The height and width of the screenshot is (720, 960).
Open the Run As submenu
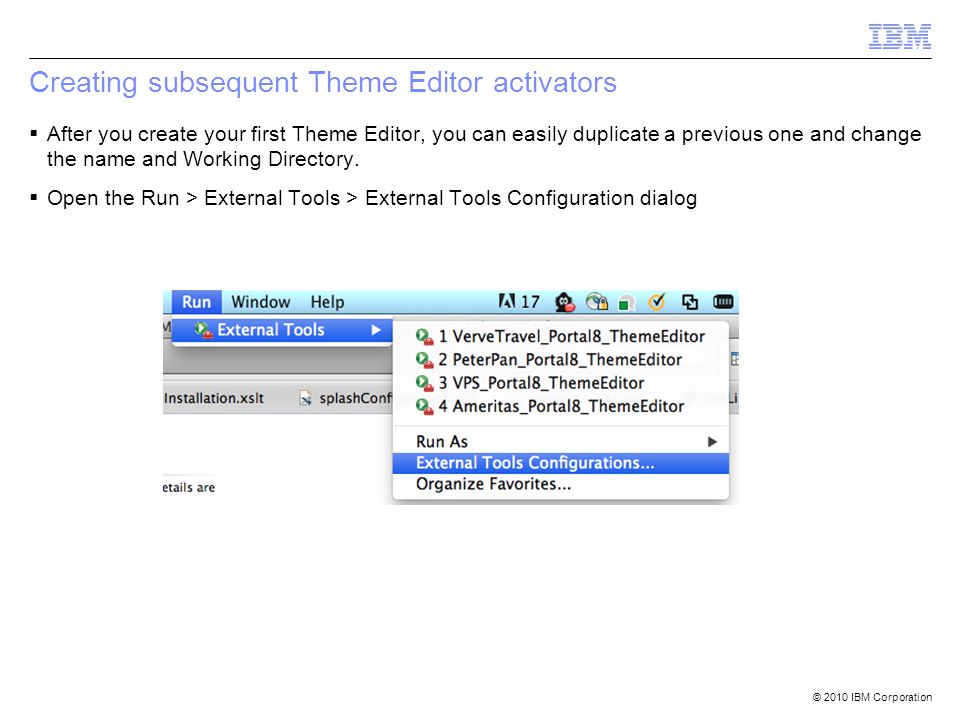(560, 442)
